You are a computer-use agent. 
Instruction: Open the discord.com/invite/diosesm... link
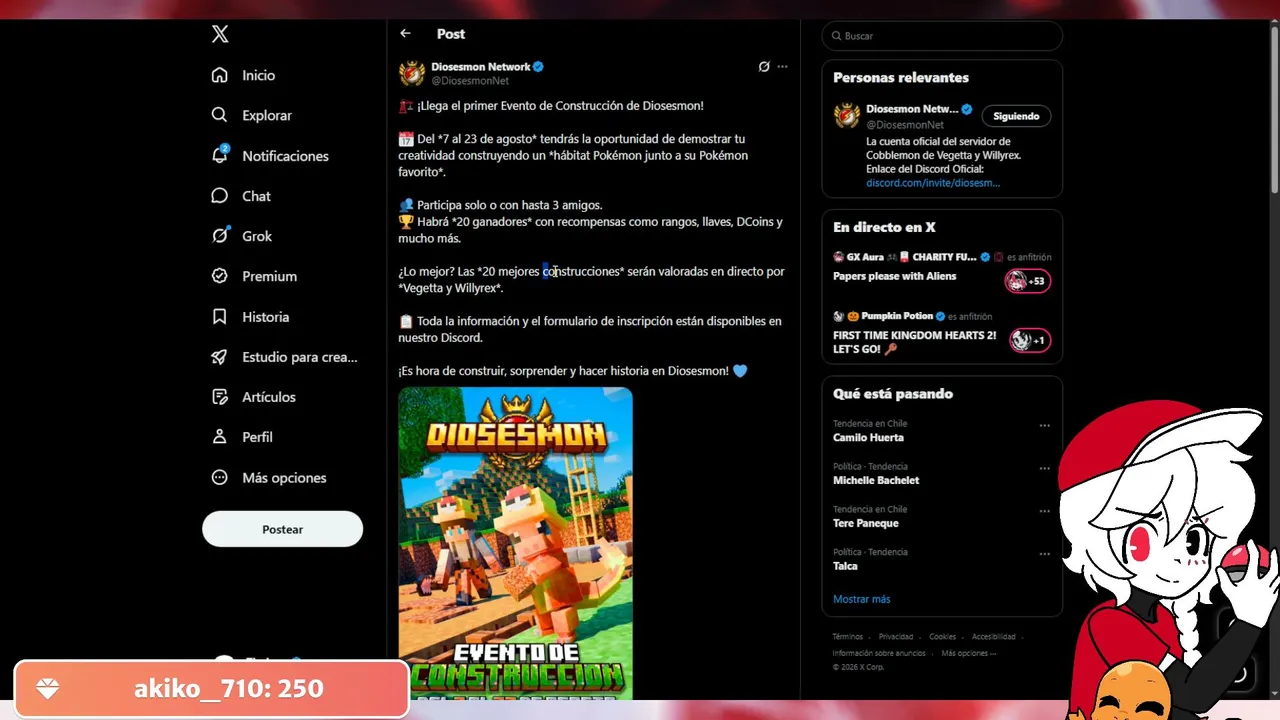click(x=933, y=184)
